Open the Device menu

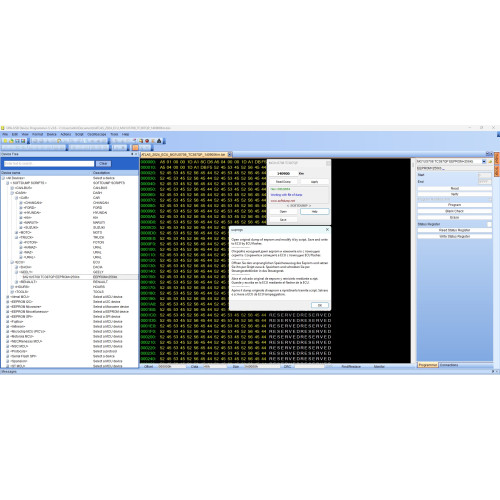tap(52, 134)
